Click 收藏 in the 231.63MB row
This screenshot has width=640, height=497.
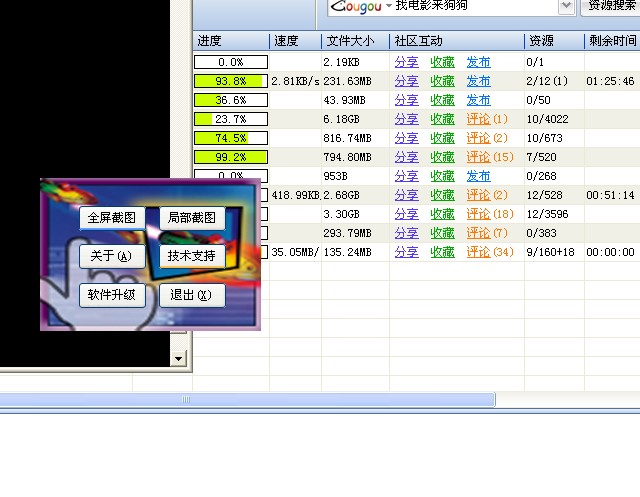(x=442, y=81)
